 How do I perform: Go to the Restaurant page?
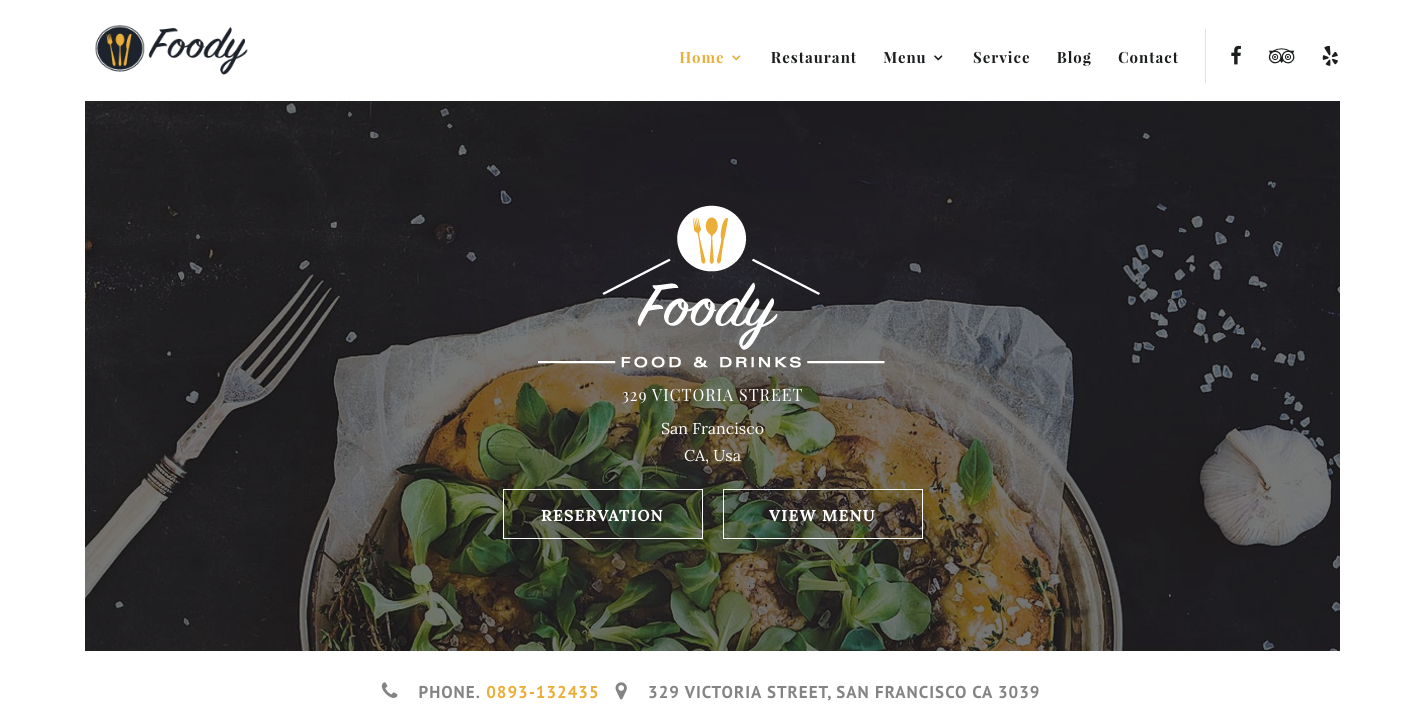click(x=813, y=58)
